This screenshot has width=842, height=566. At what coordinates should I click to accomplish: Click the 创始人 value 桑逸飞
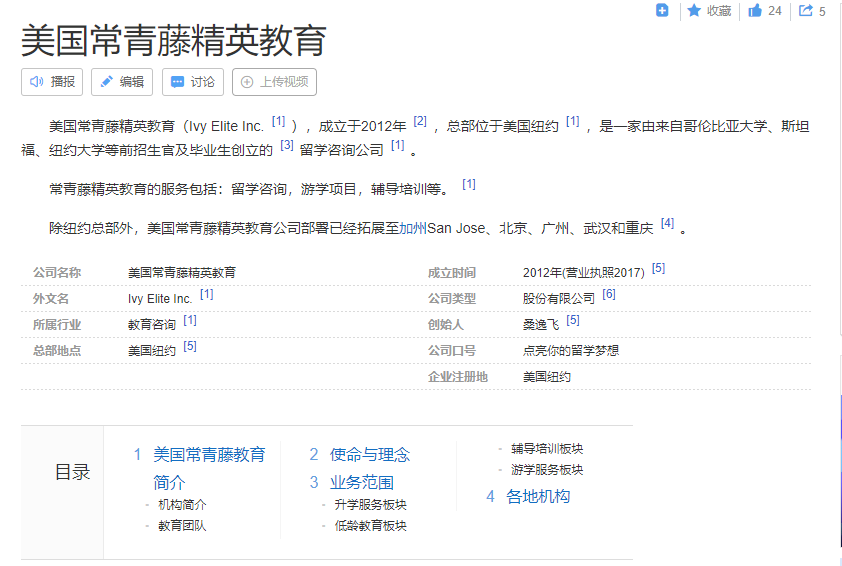[x=541, y=324]
